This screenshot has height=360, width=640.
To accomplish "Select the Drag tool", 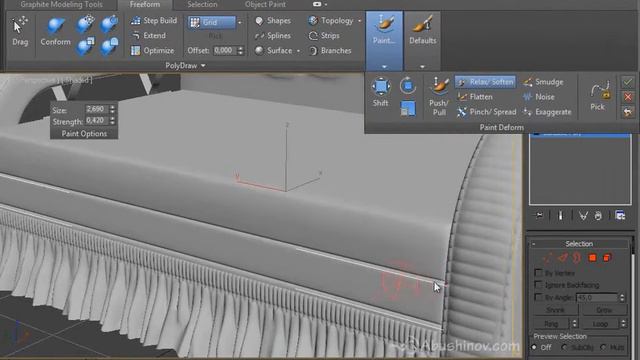I will pos(20,31).
